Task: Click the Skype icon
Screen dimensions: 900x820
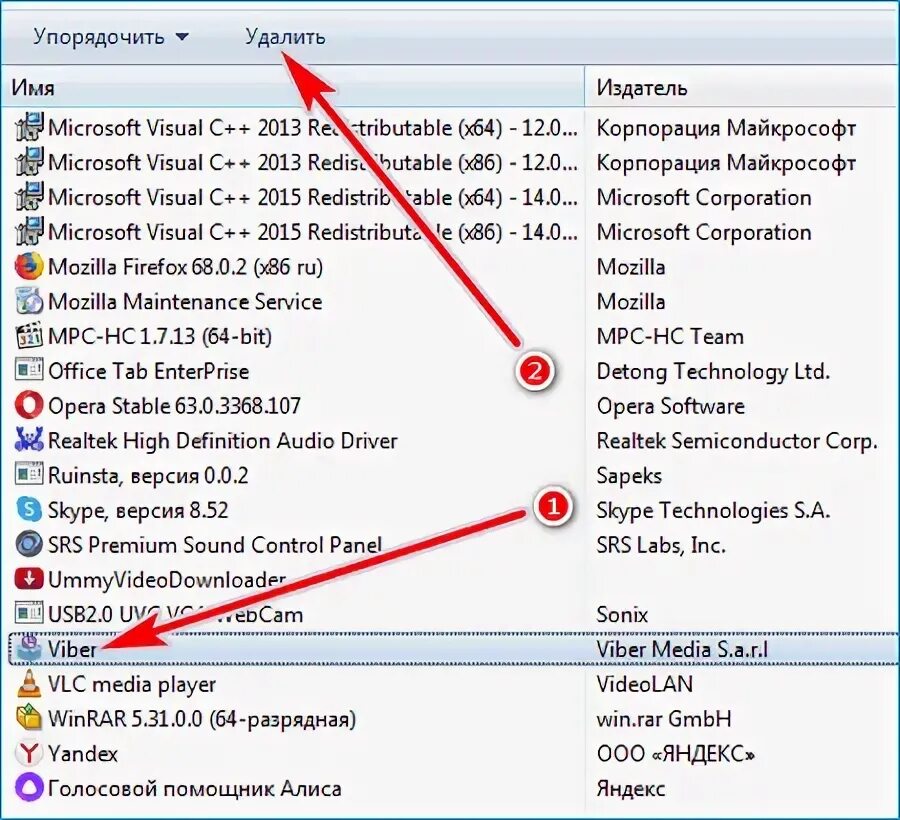Action: 29,510
